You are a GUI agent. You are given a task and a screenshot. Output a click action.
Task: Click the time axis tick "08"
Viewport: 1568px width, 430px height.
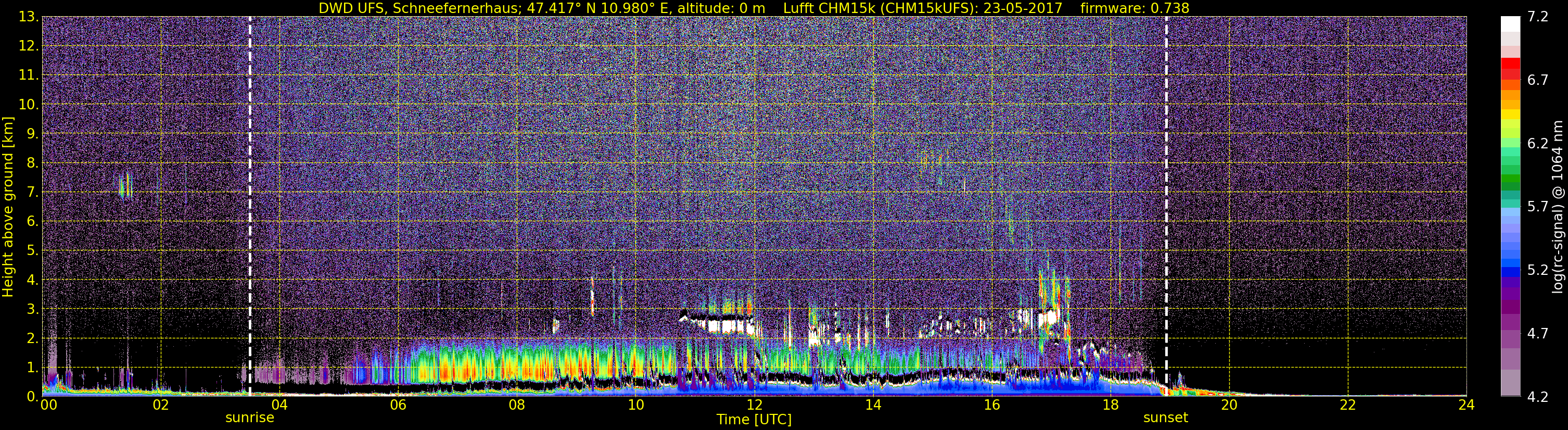[x=516, y=405]
